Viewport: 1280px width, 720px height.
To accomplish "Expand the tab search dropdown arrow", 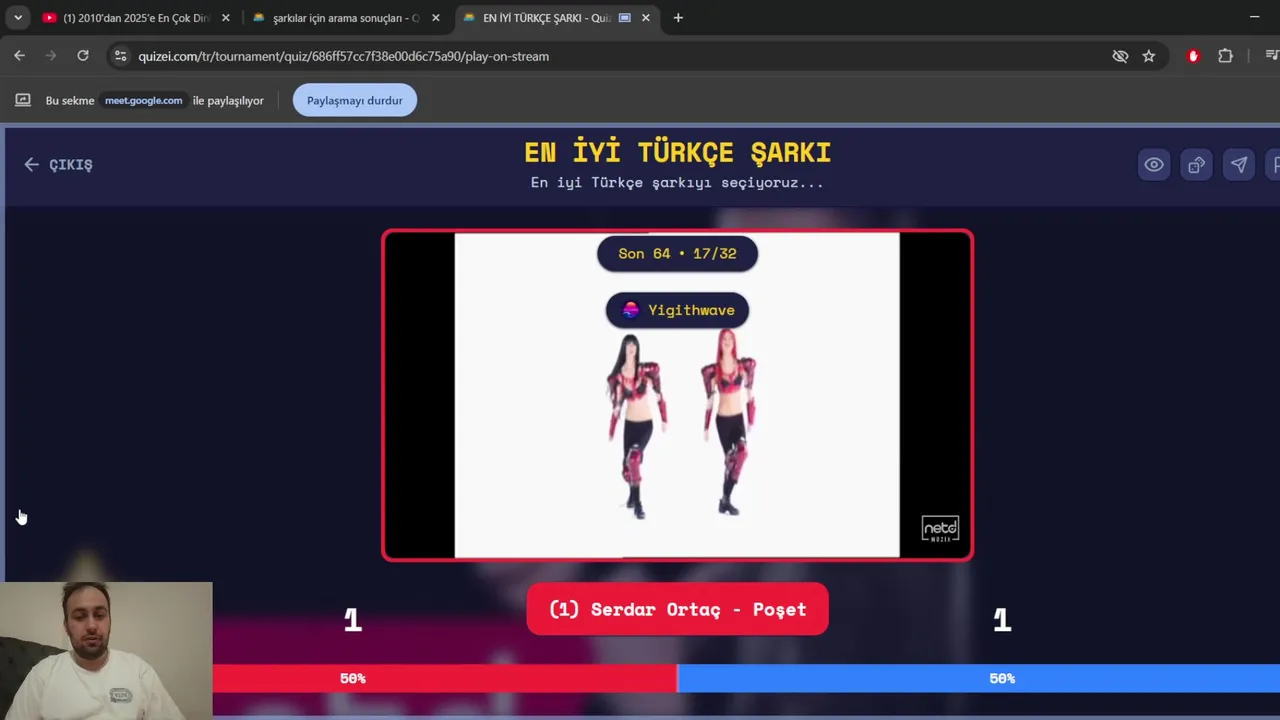I will coord(18,18).
